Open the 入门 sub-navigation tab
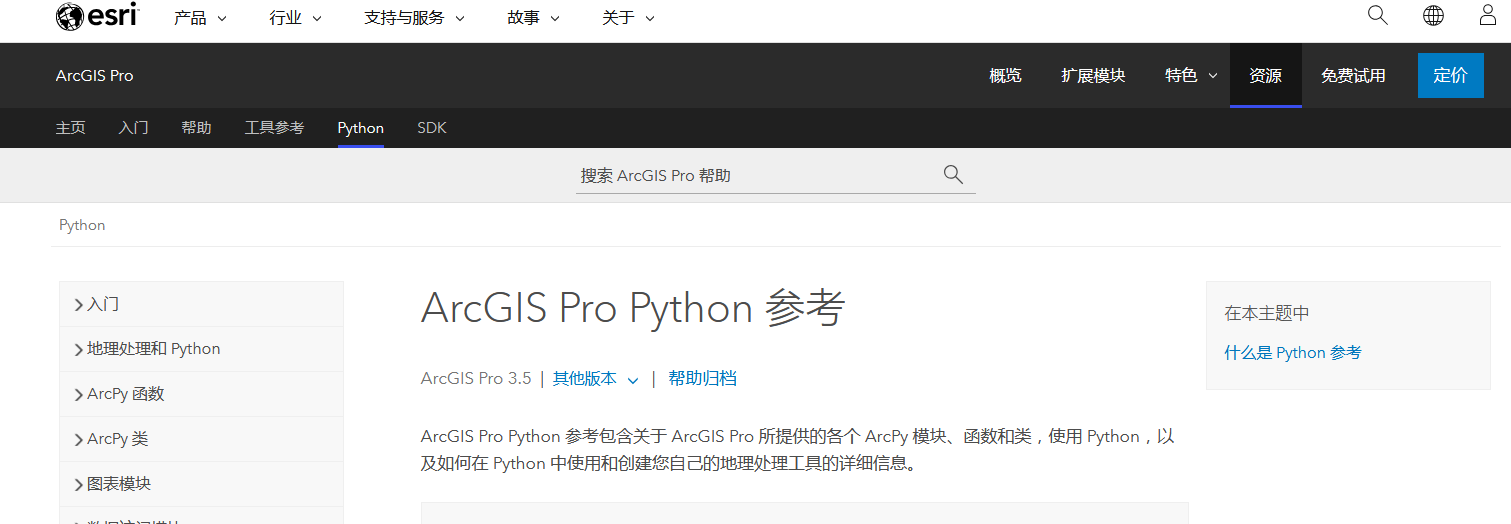 [133, 128]
